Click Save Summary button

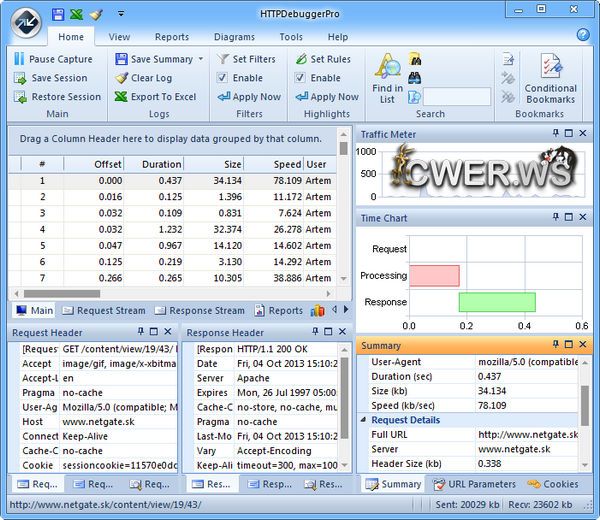(154, 59)
